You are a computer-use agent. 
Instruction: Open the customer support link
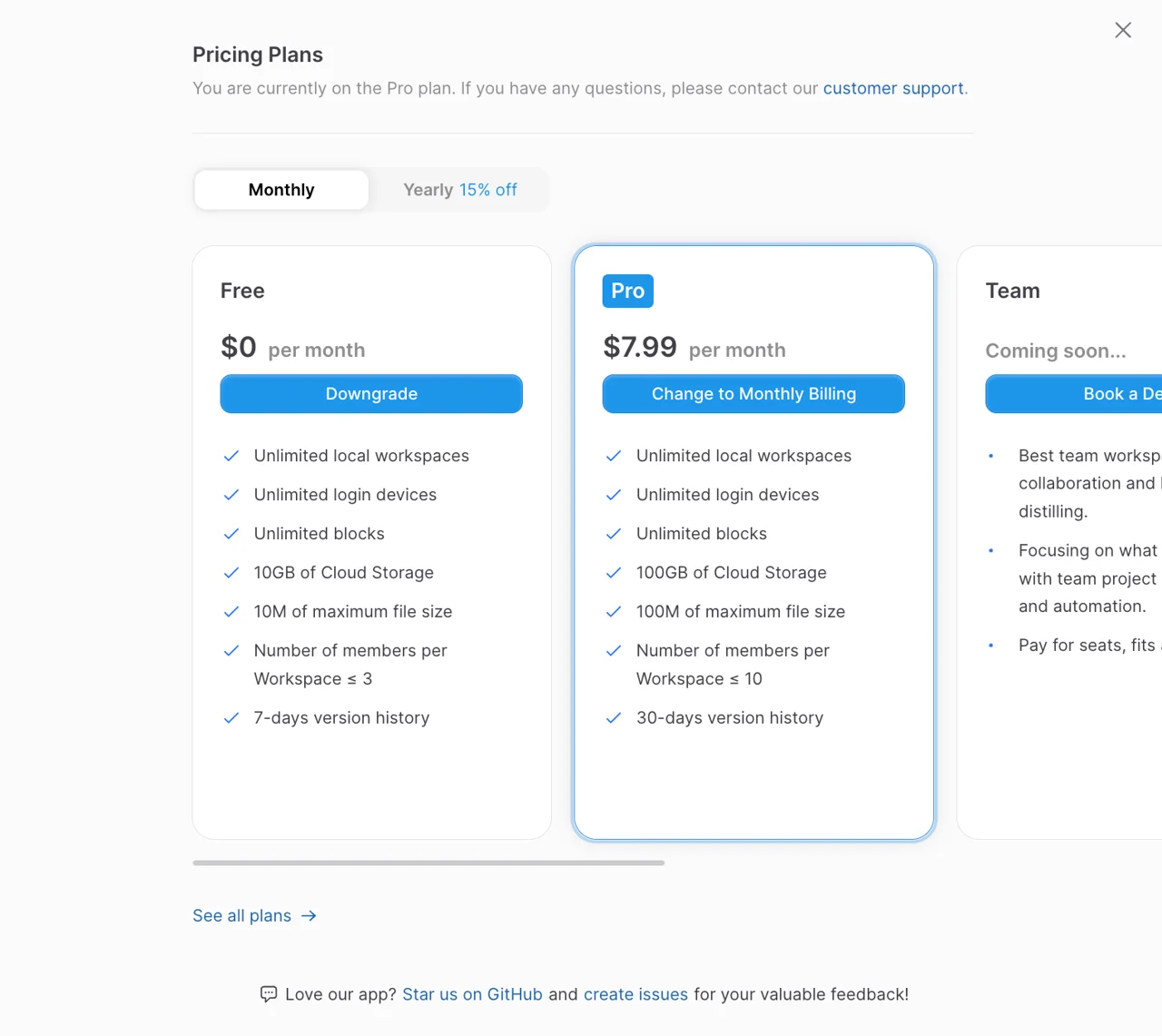tap(893, 88)
